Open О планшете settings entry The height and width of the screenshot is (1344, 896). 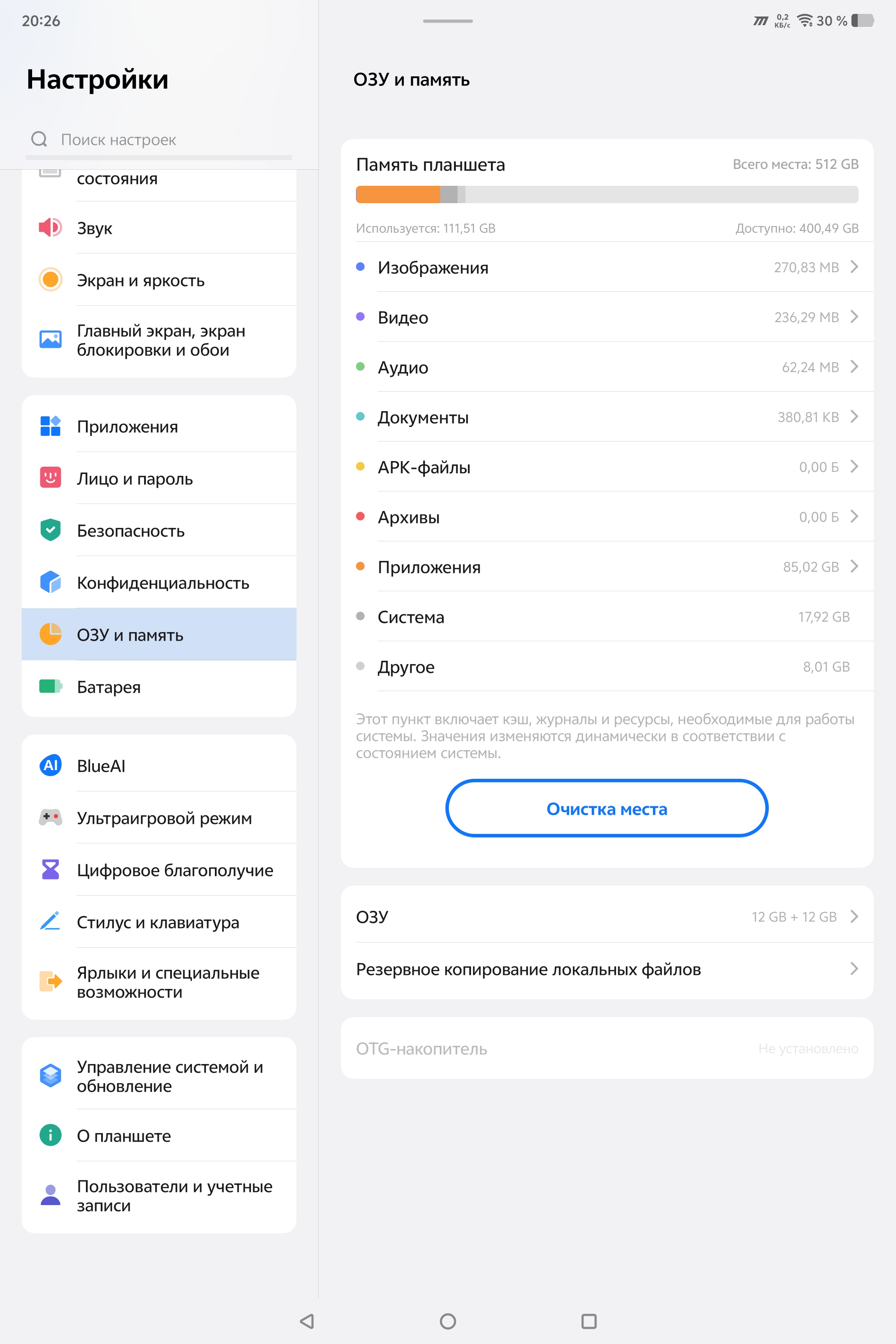(x=159, y=1136)
